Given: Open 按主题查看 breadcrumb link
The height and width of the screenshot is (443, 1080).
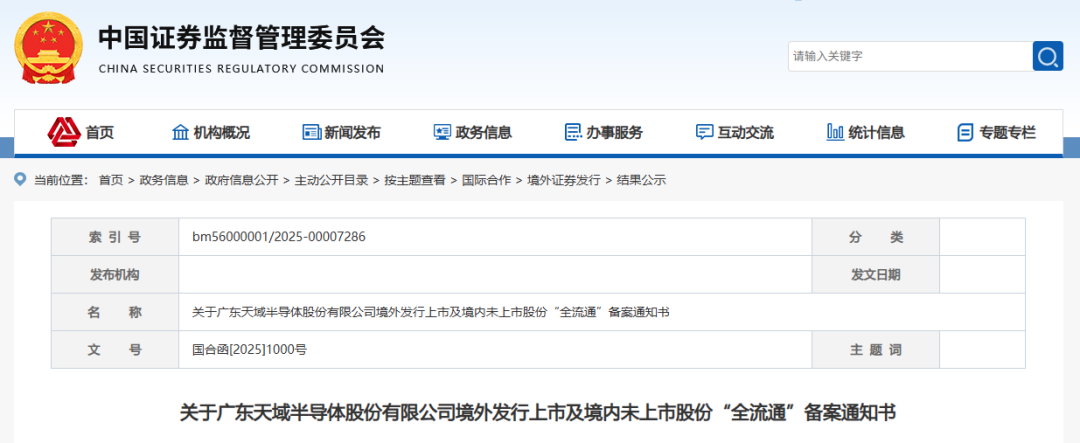Looking at the screenshot, I should [x=415, y=181].
